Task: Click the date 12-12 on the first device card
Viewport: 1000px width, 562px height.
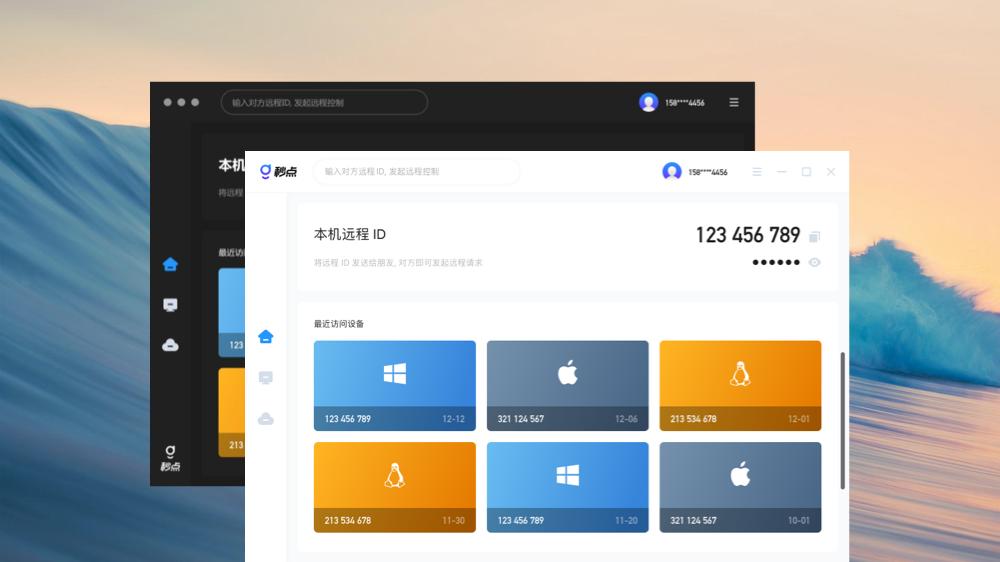Action: pos(453,419)
